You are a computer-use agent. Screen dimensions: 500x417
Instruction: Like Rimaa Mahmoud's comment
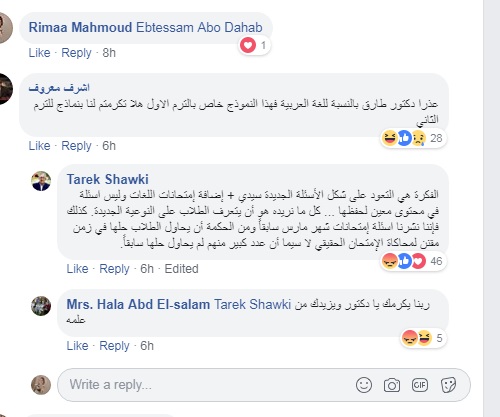[x=39, y=53]
